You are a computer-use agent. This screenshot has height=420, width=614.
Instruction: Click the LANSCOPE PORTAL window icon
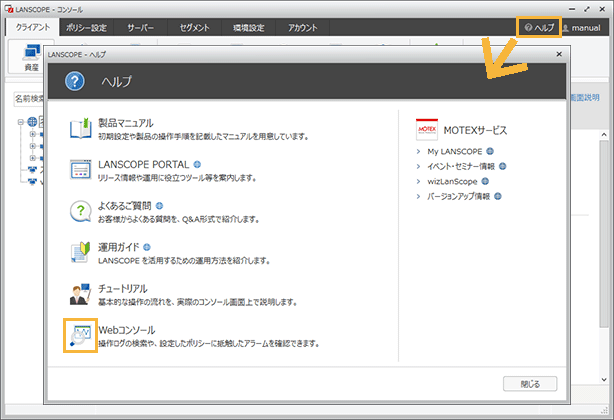[81, 169]
